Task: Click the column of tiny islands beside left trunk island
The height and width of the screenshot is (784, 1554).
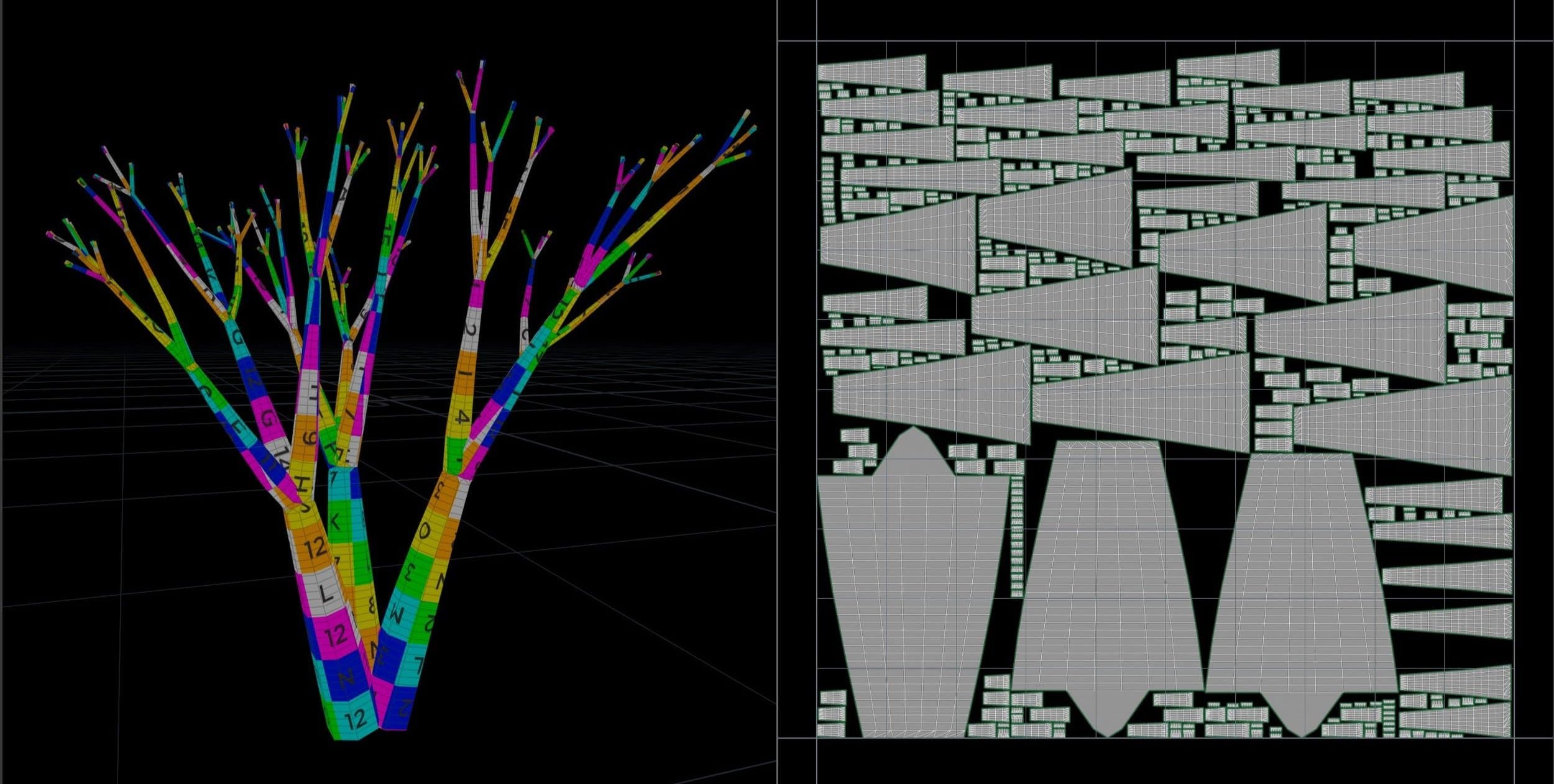Action: tap(1017, 536)
